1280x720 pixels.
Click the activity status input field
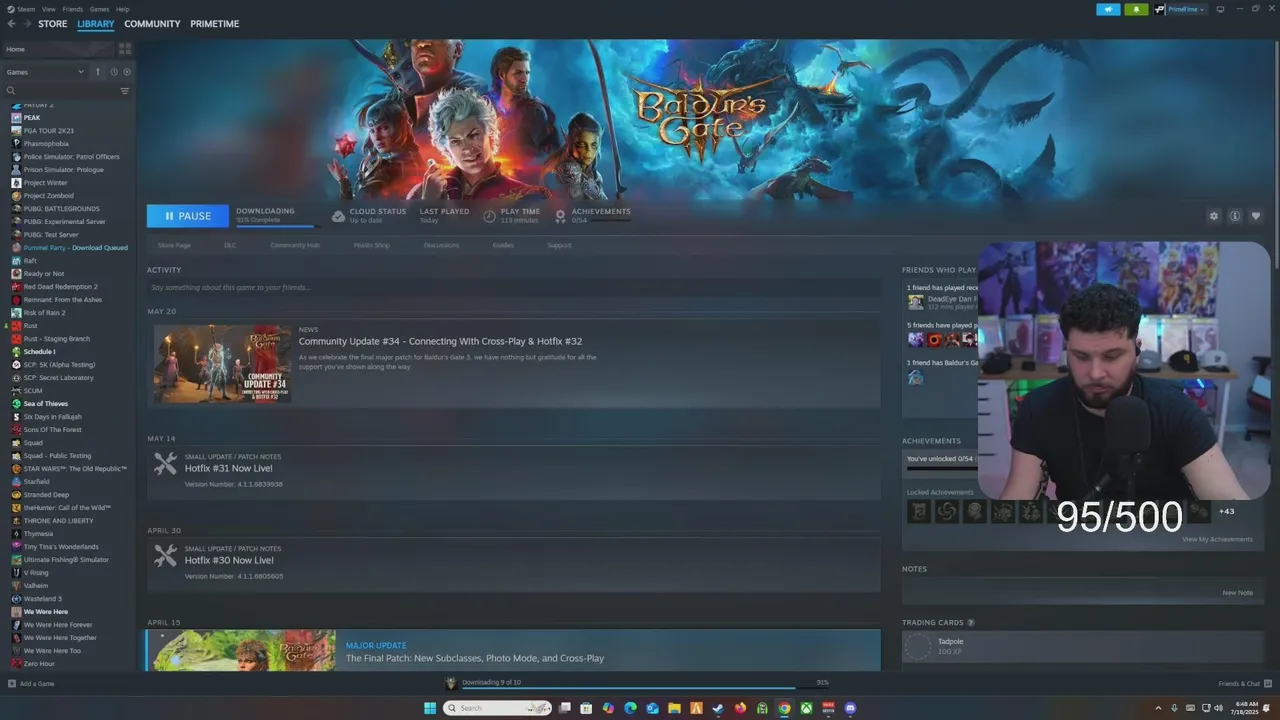point(514,287)
